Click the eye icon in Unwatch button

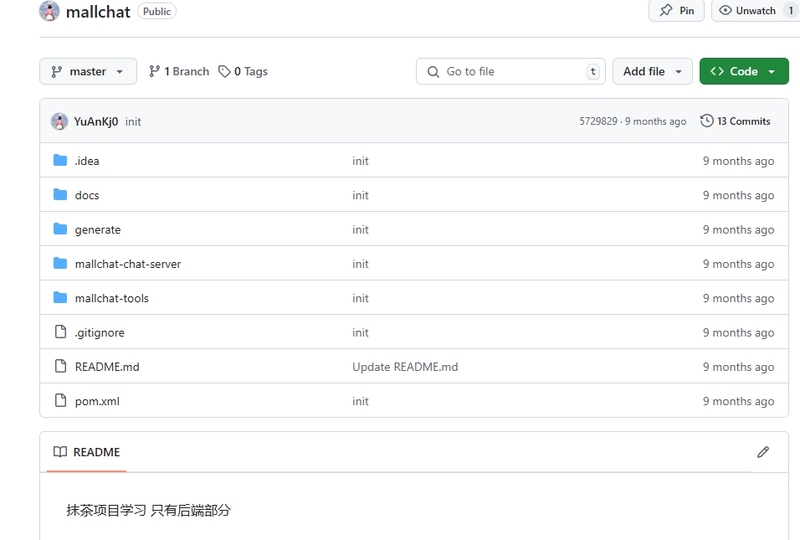(725, 10)
